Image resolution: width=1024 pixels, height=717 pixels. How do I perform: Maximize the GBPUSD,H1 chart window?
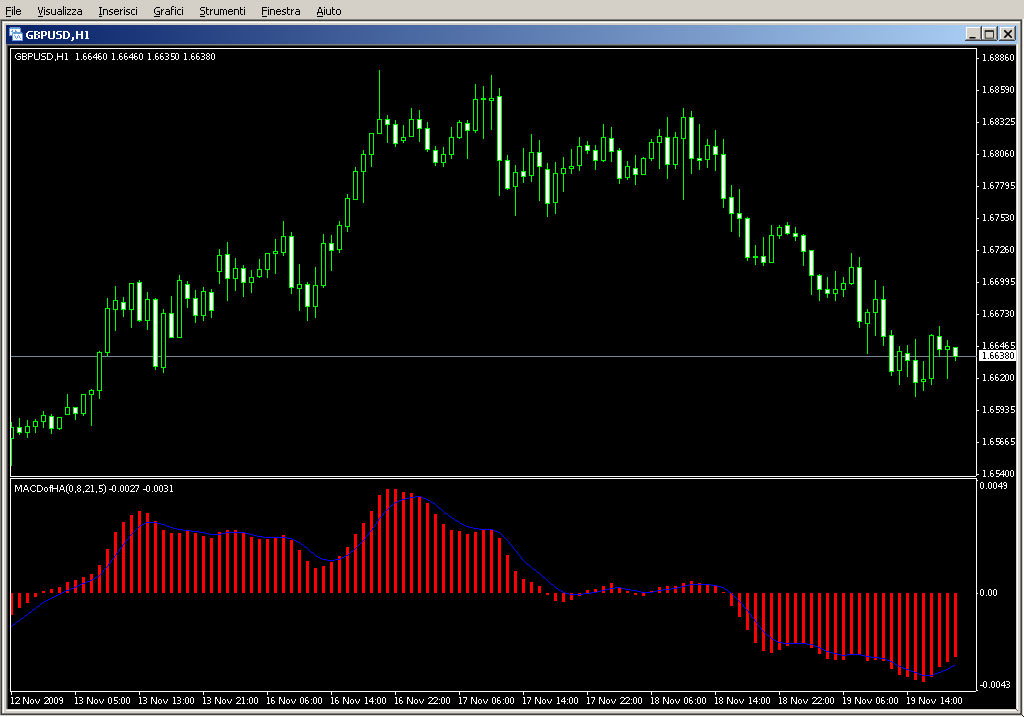click(x=989, y=34)
